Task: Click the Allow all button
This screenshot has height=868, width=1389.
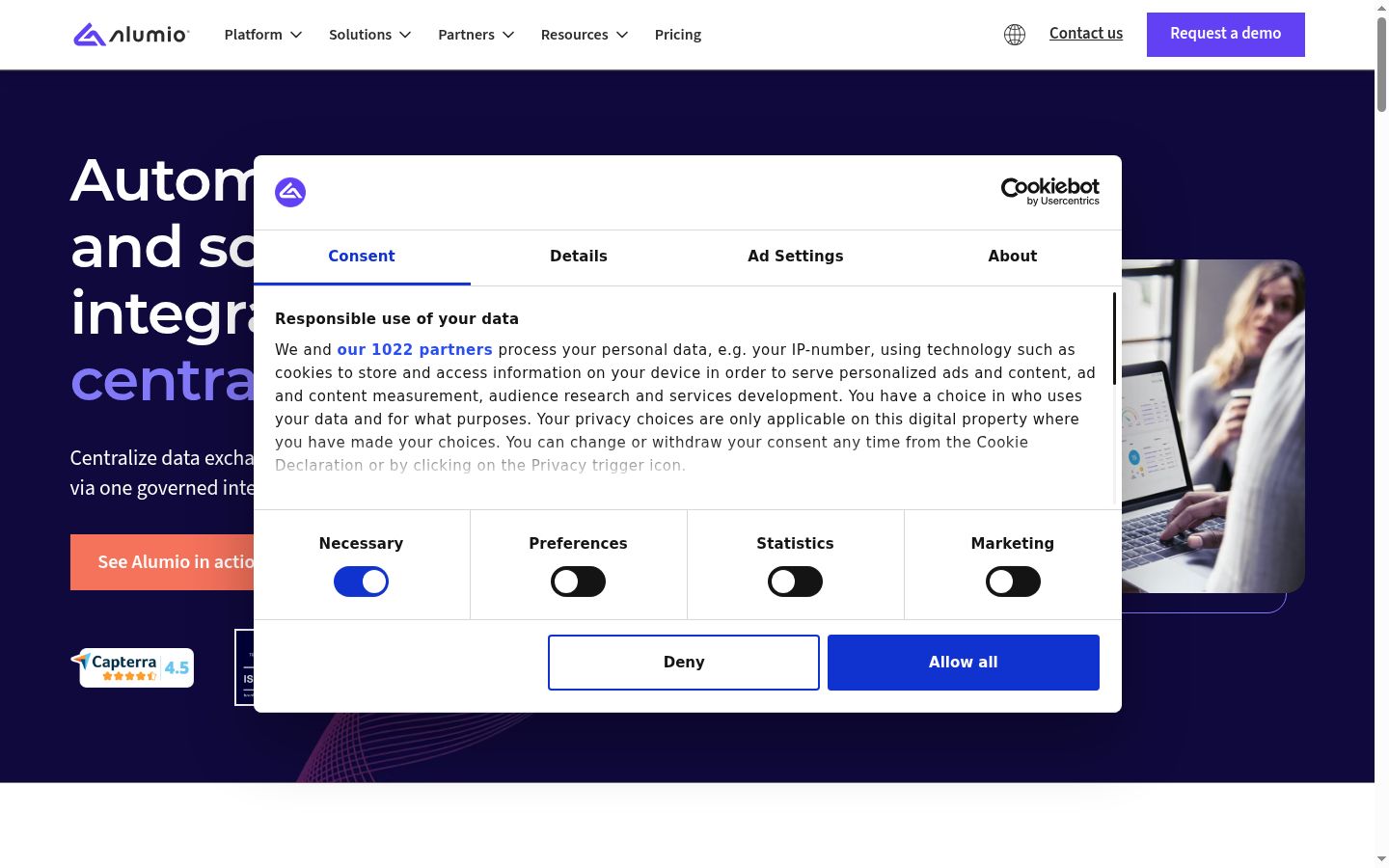Action: (x=964, y=663)
